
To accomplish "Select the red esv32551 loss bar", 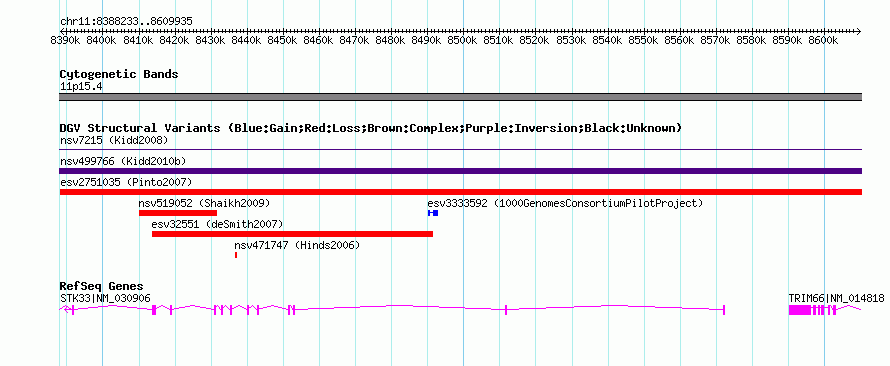I will [x=292, y=234].
